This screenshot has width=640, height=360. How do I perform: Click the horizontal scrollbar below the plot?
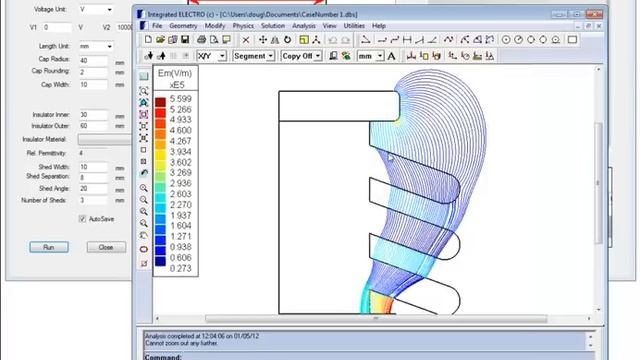(376, 318)
